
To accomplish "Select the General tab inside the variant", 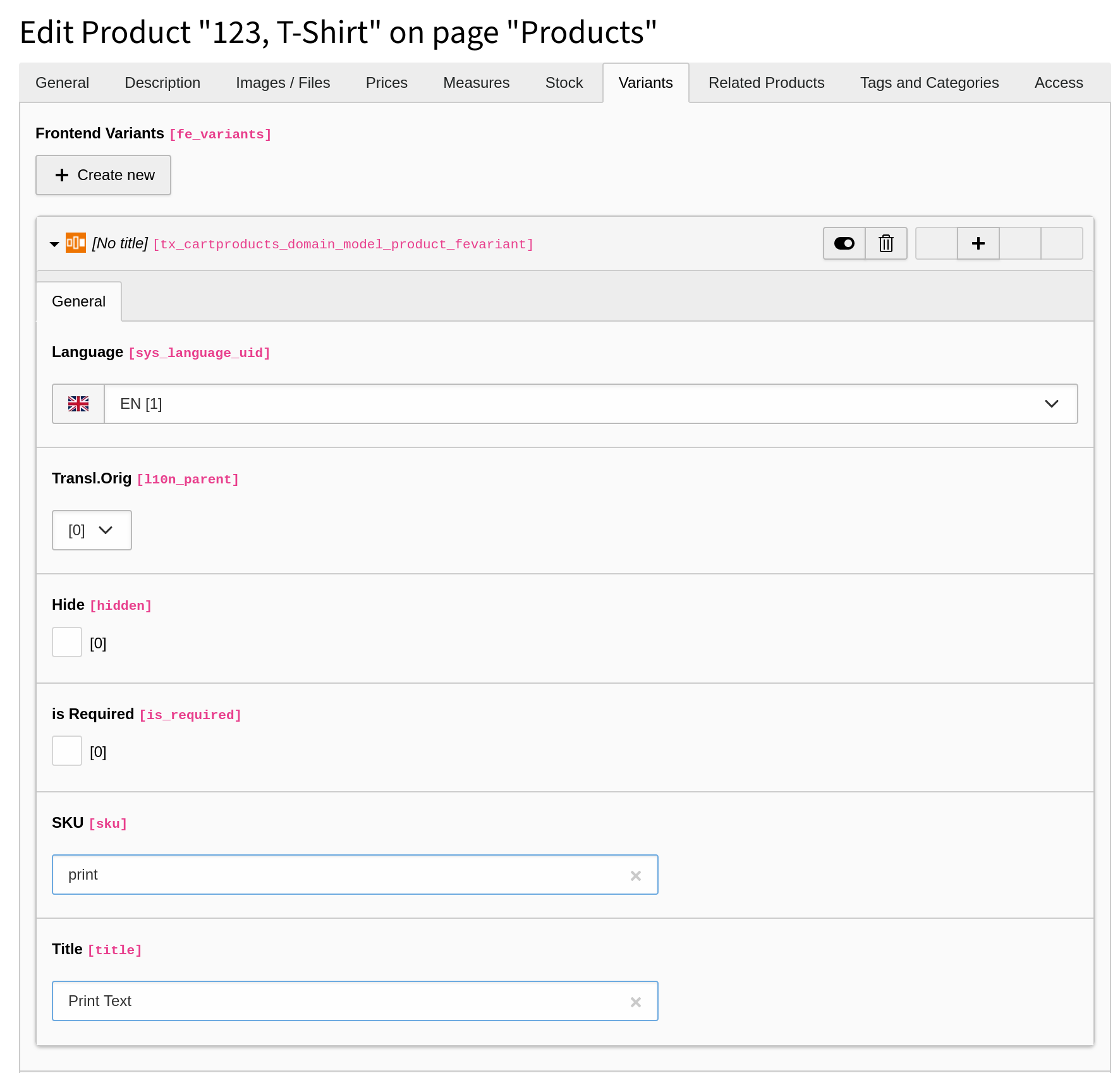I will 78,301.
